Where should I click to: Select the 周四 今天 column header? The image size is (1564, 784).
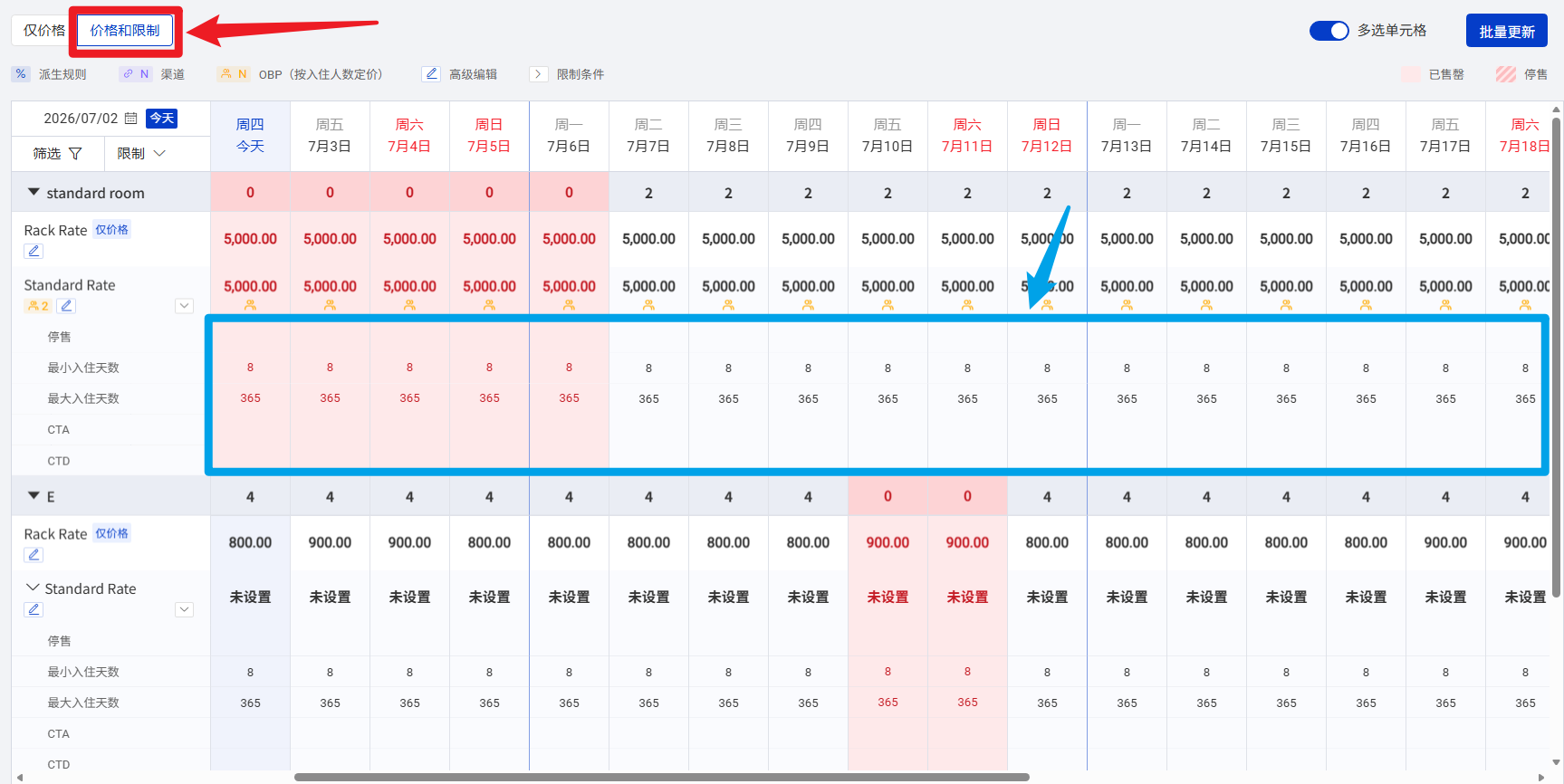tap(250, 136)
